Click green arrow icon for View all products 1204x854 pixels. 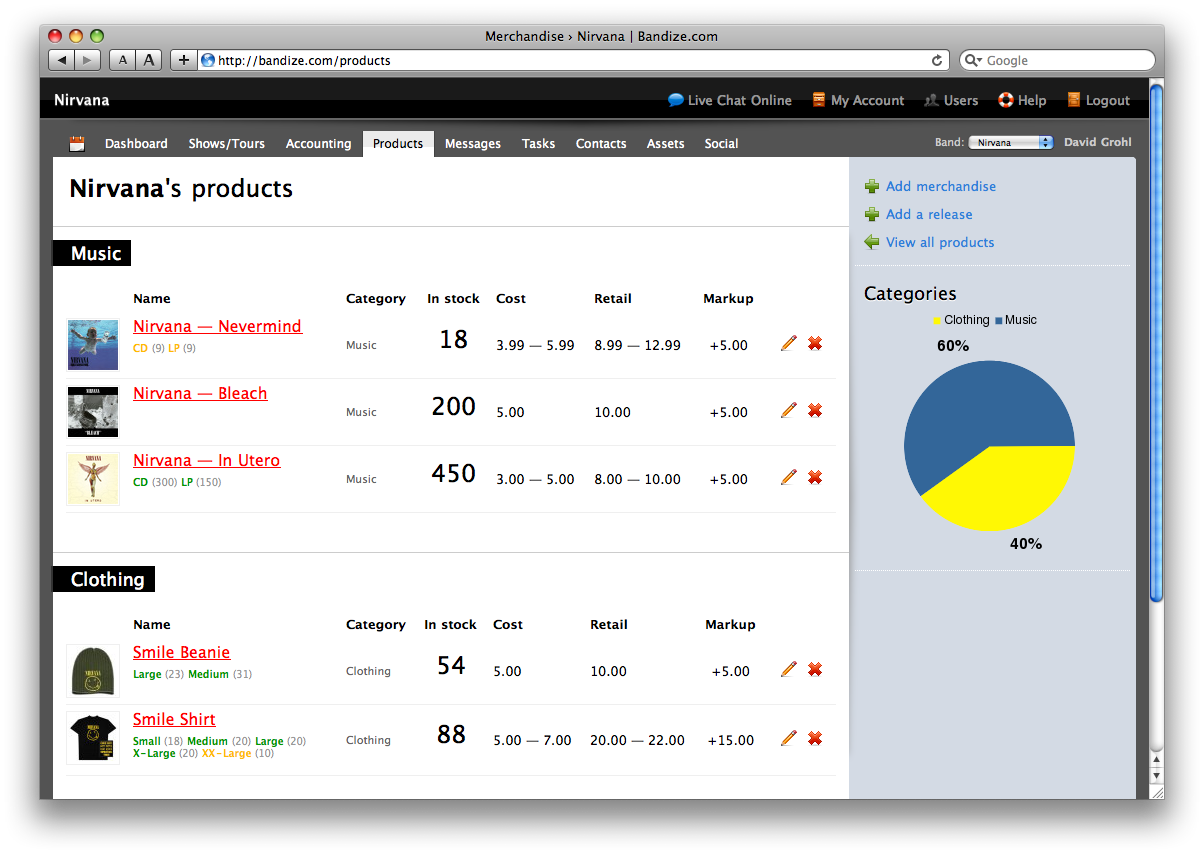click(872, 242)
